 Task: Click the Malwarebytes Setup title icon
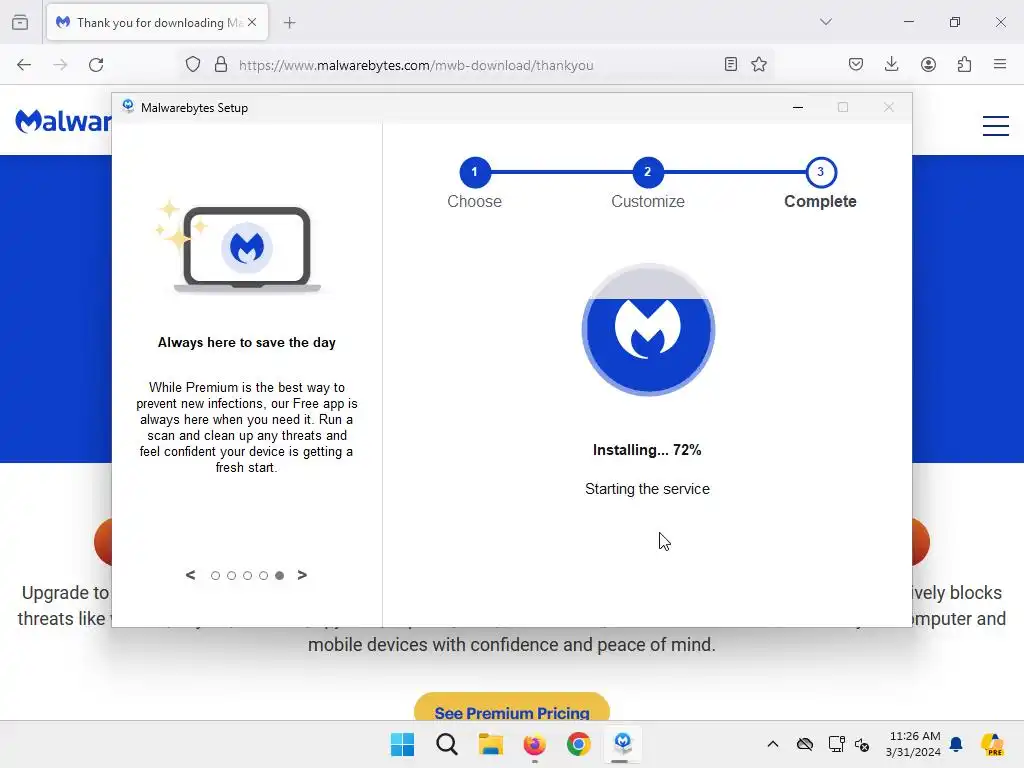click(x=128, y=106)
